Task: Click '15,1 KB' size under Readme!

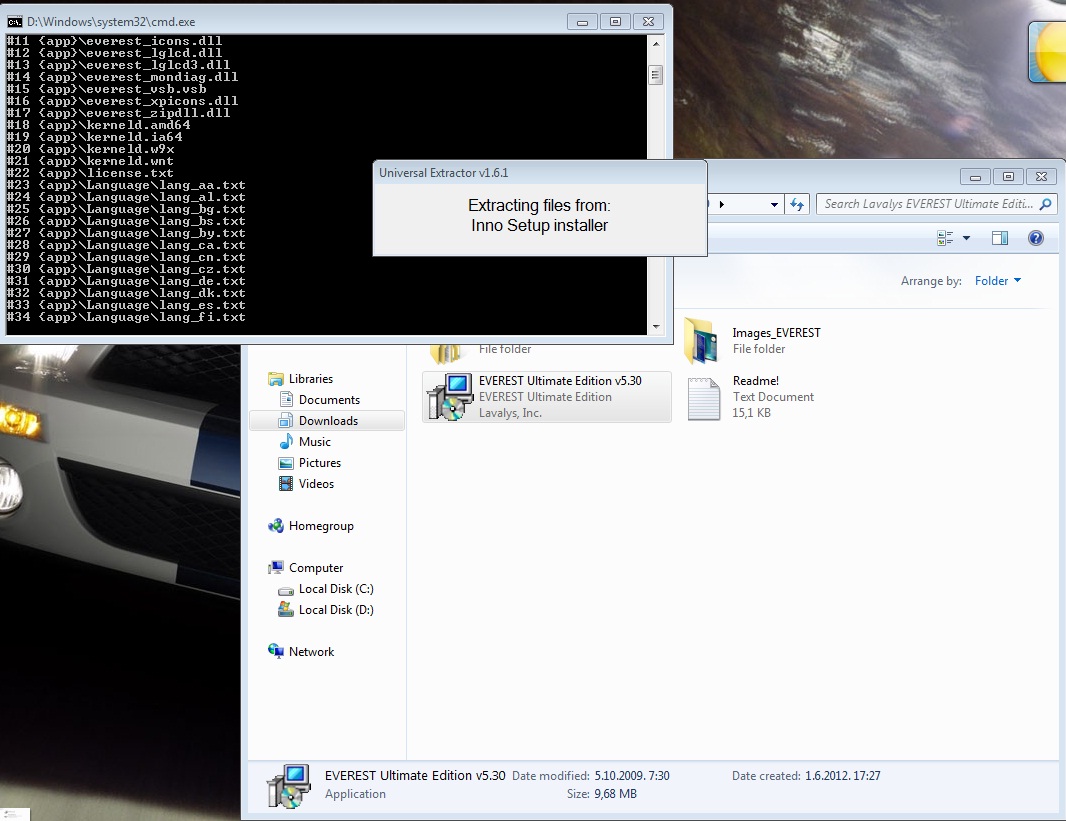Action: click(751, 413)
